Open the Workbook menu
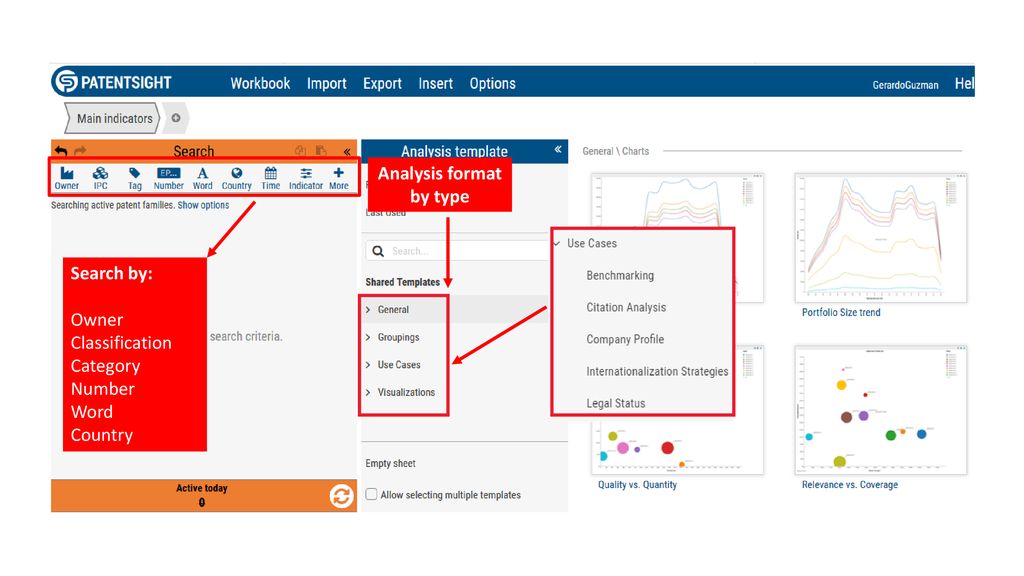The width and height of the screenshot is (1024, 576). [260, 84]
